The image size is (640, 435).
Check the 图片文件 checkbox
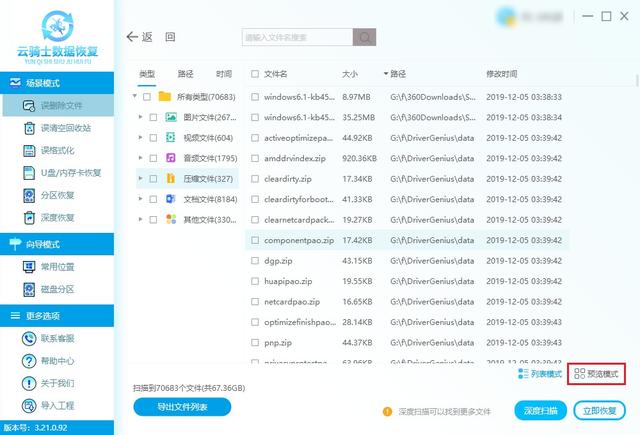tap(153, 117)
